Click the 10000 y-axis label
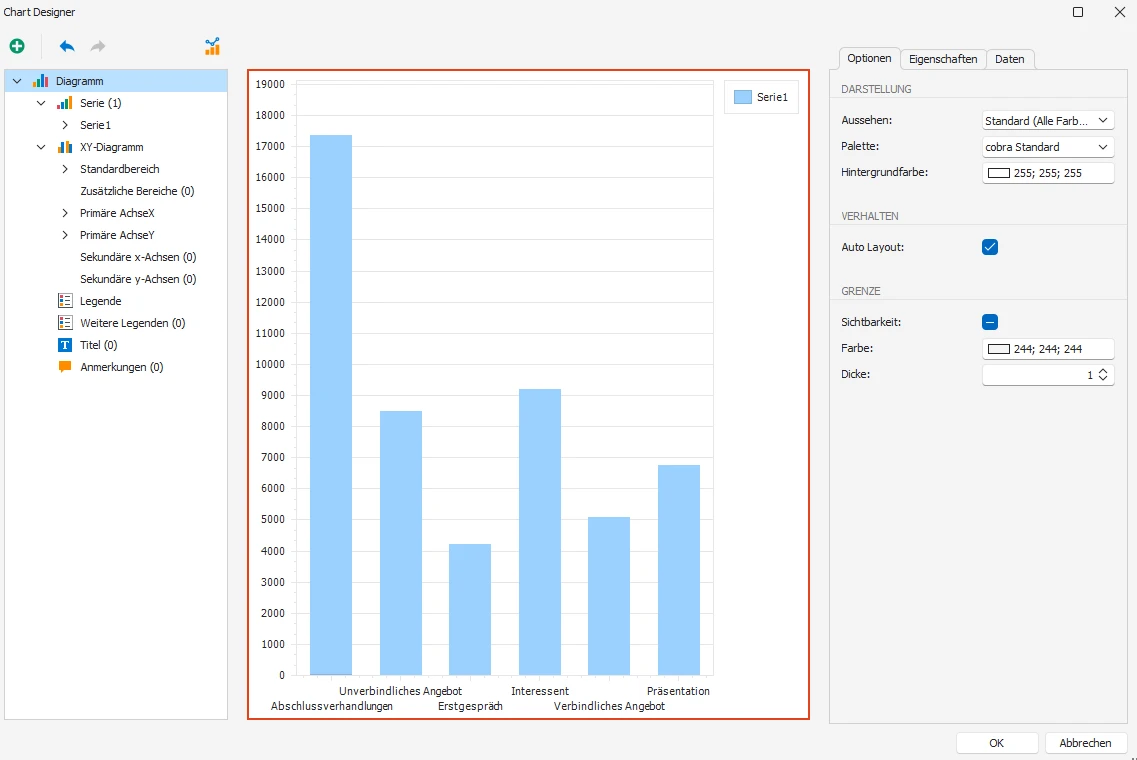Viewport: 1137px width, 760px height. pyautogui.click(x=270, y=364)
